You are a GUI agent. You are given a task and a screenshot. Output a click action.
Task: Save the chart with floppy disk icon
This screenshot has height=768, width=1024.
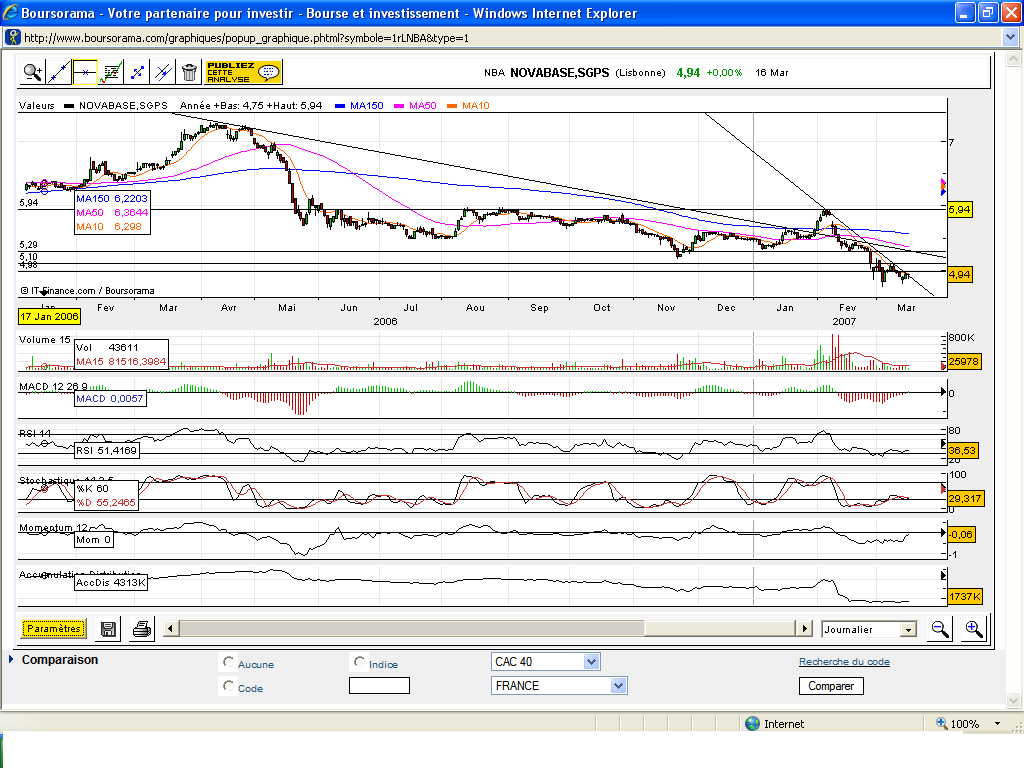point(109,629)
